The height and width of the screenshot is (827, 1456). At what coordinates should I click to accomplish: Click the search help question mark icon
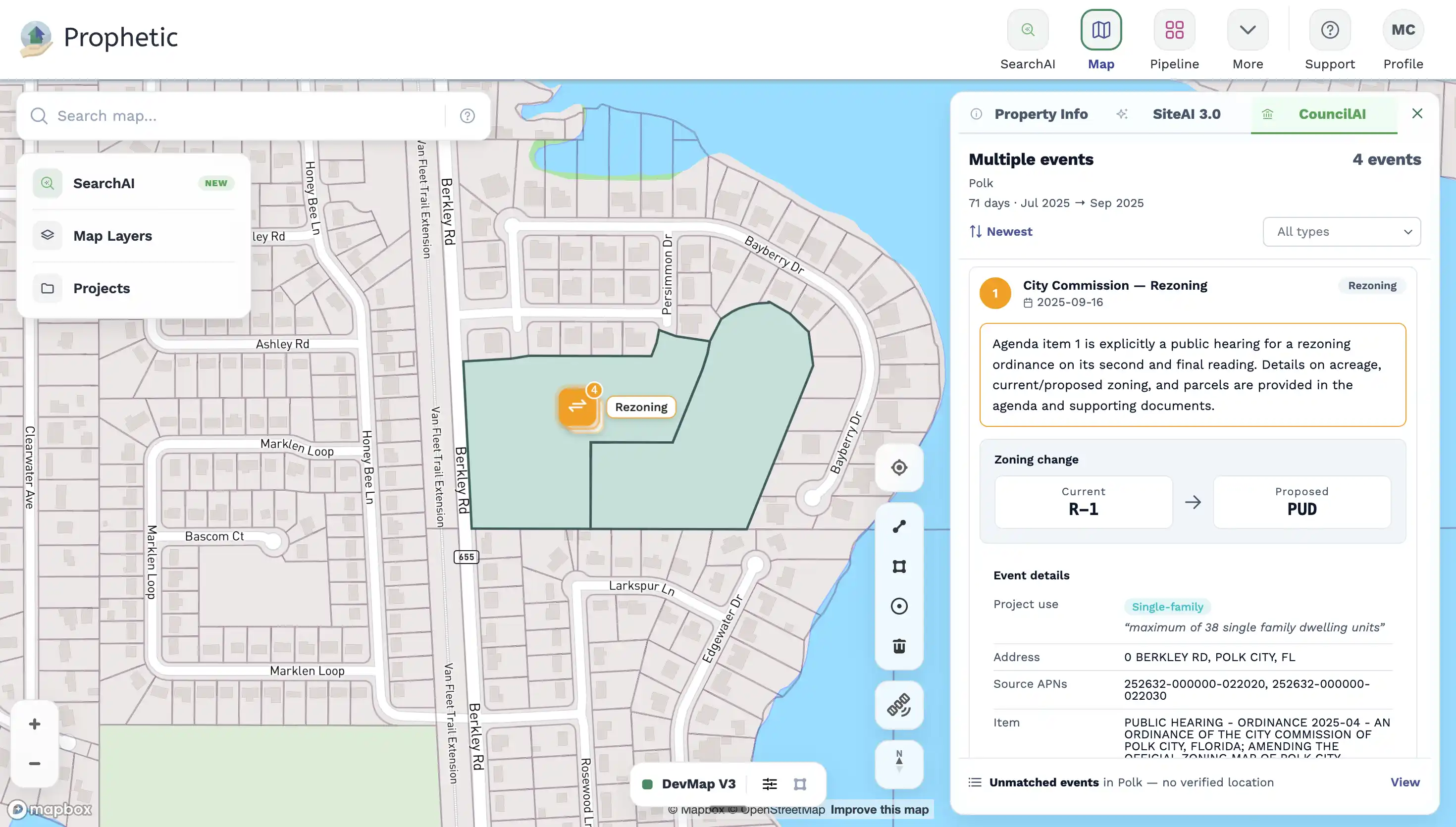(x=467, y=116)
